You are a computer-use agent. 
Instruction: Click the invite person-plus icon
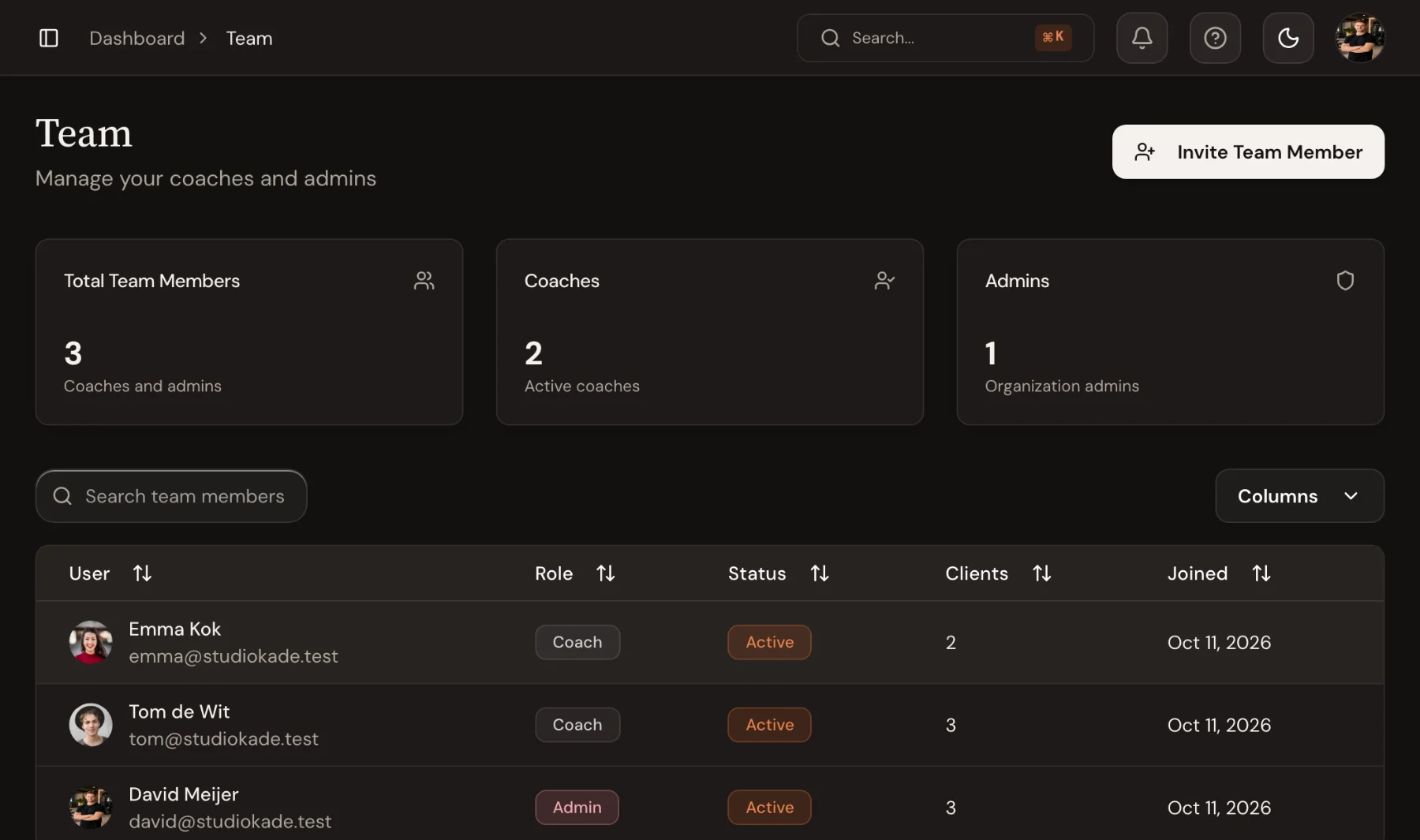click(x=1145, y=151)
